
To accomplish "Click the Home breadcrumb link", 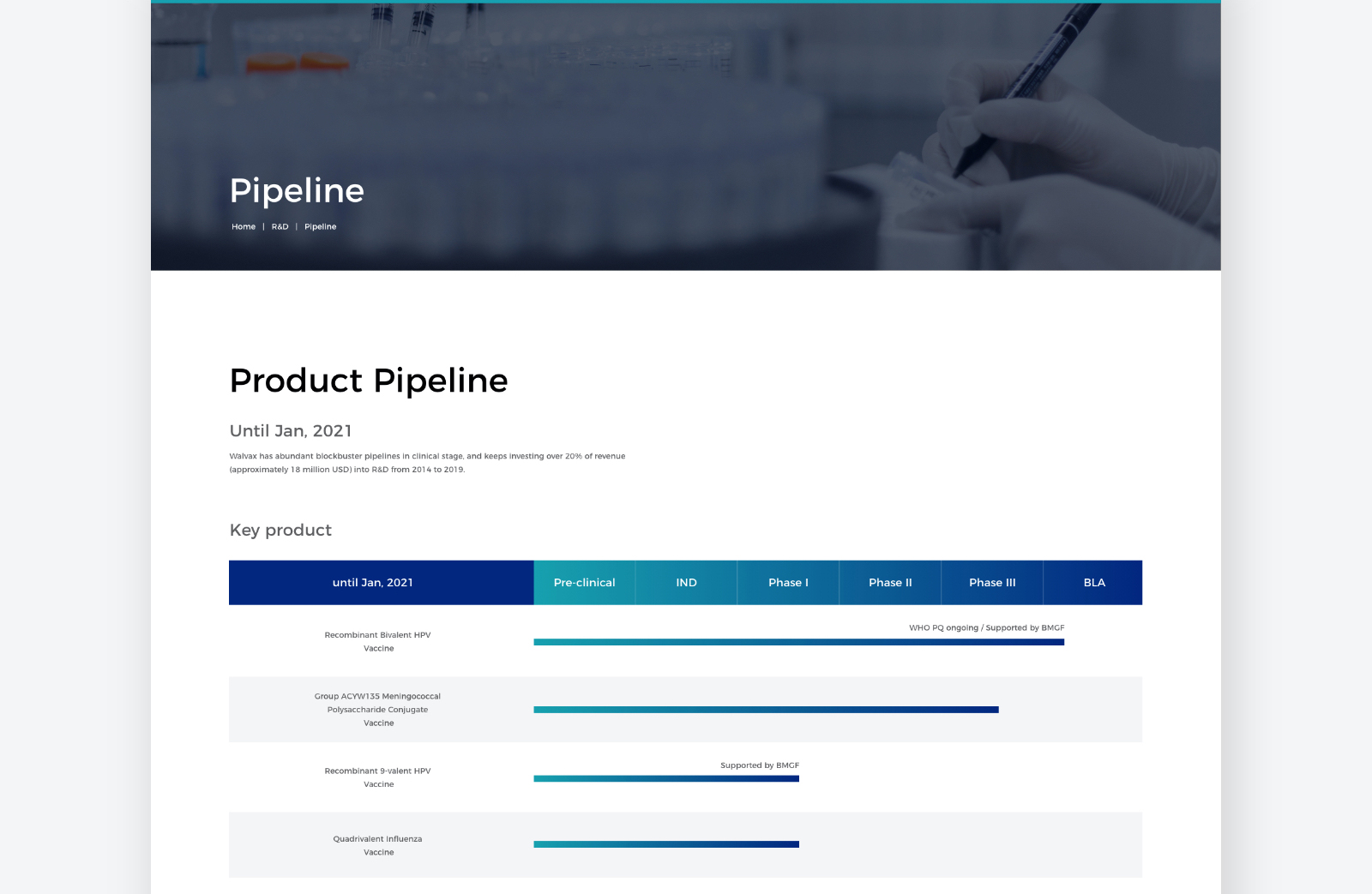I will [244, 227].
